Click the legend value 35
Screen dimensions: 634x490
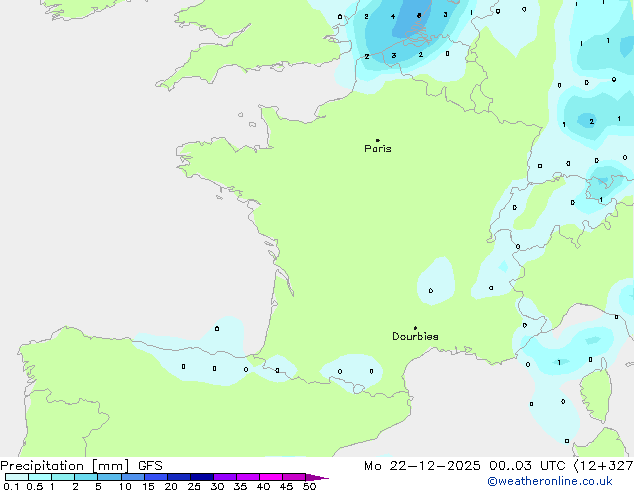[x=240, y=486]
